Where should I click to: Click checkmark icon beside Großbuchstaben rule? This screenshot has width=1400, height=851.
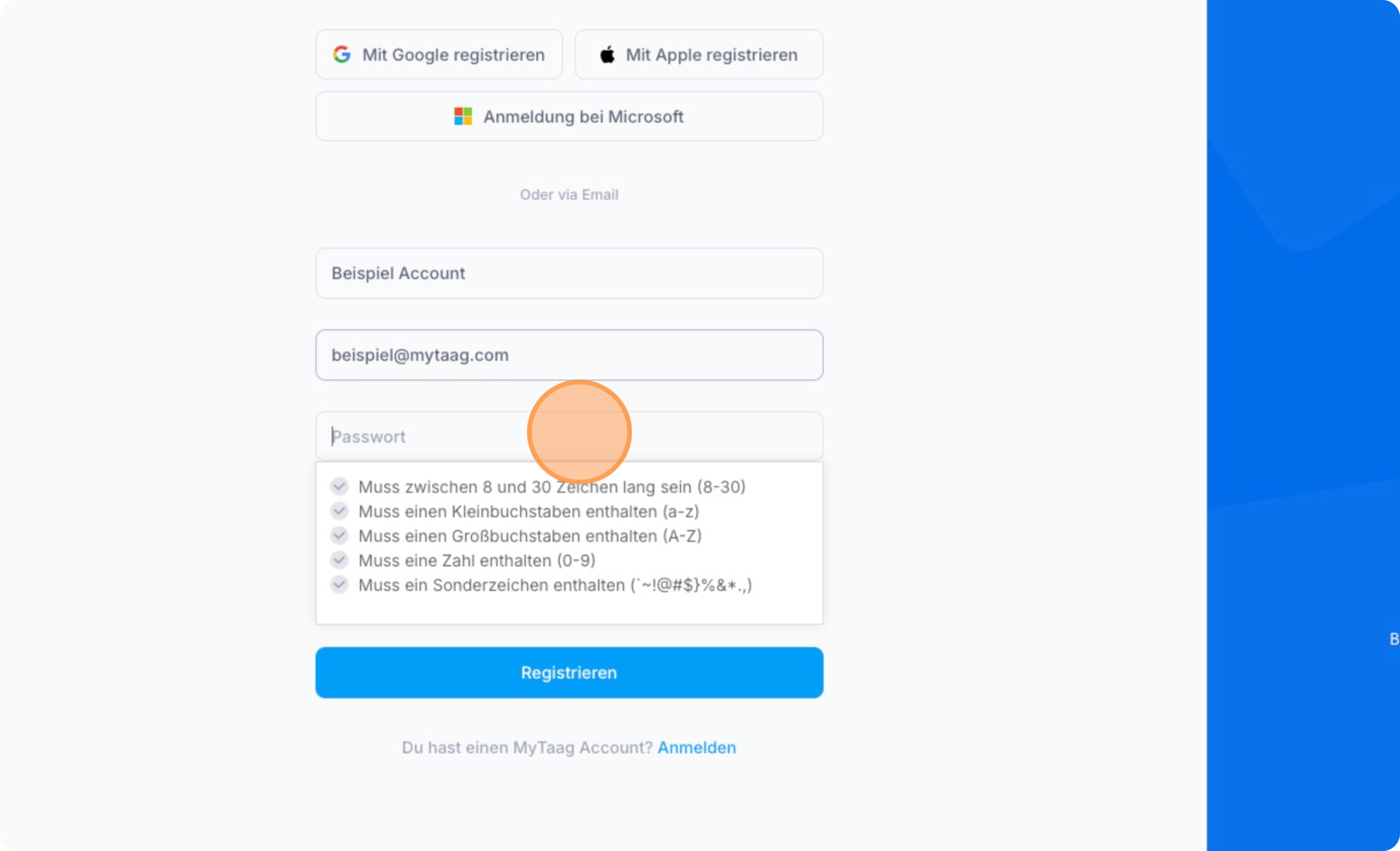(339, 535)
